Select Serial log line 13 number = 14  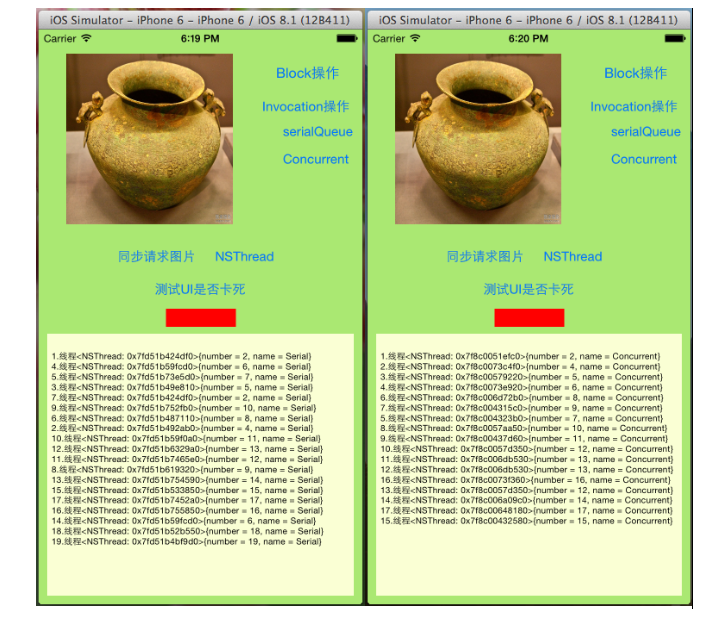click(x=187, y=480)
